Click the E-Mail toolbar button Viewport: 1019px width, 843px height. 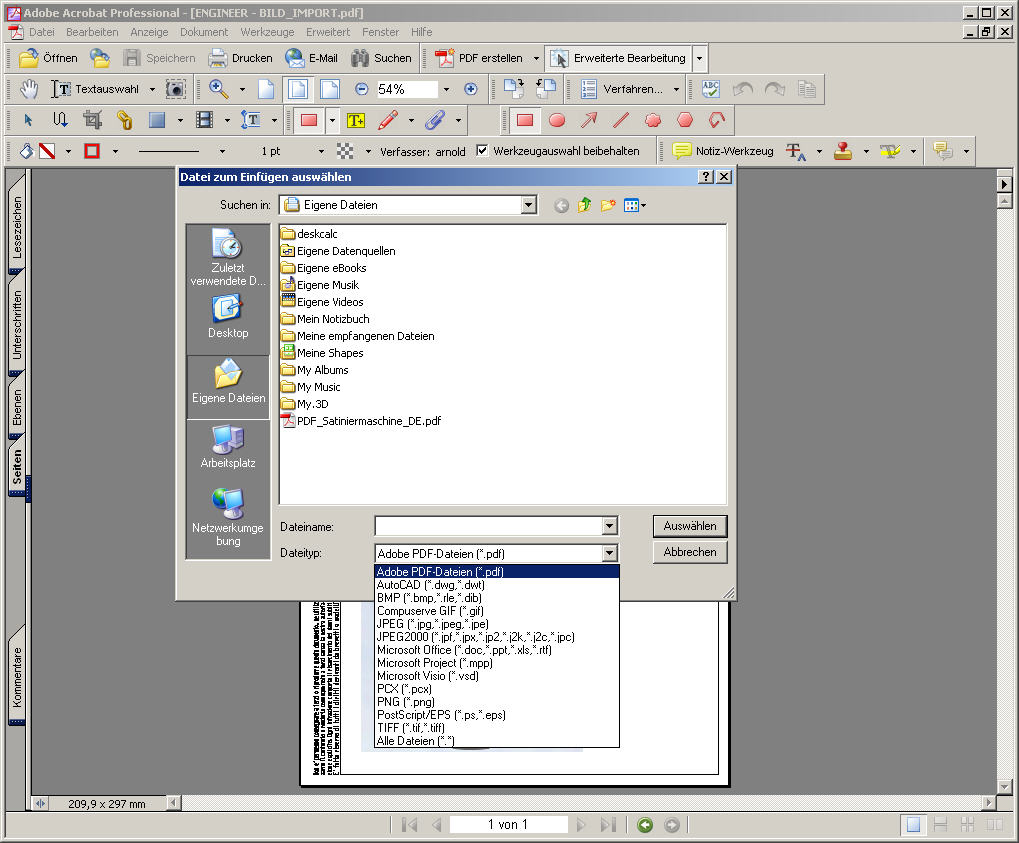pyautogui.click(x=311, y=58)
